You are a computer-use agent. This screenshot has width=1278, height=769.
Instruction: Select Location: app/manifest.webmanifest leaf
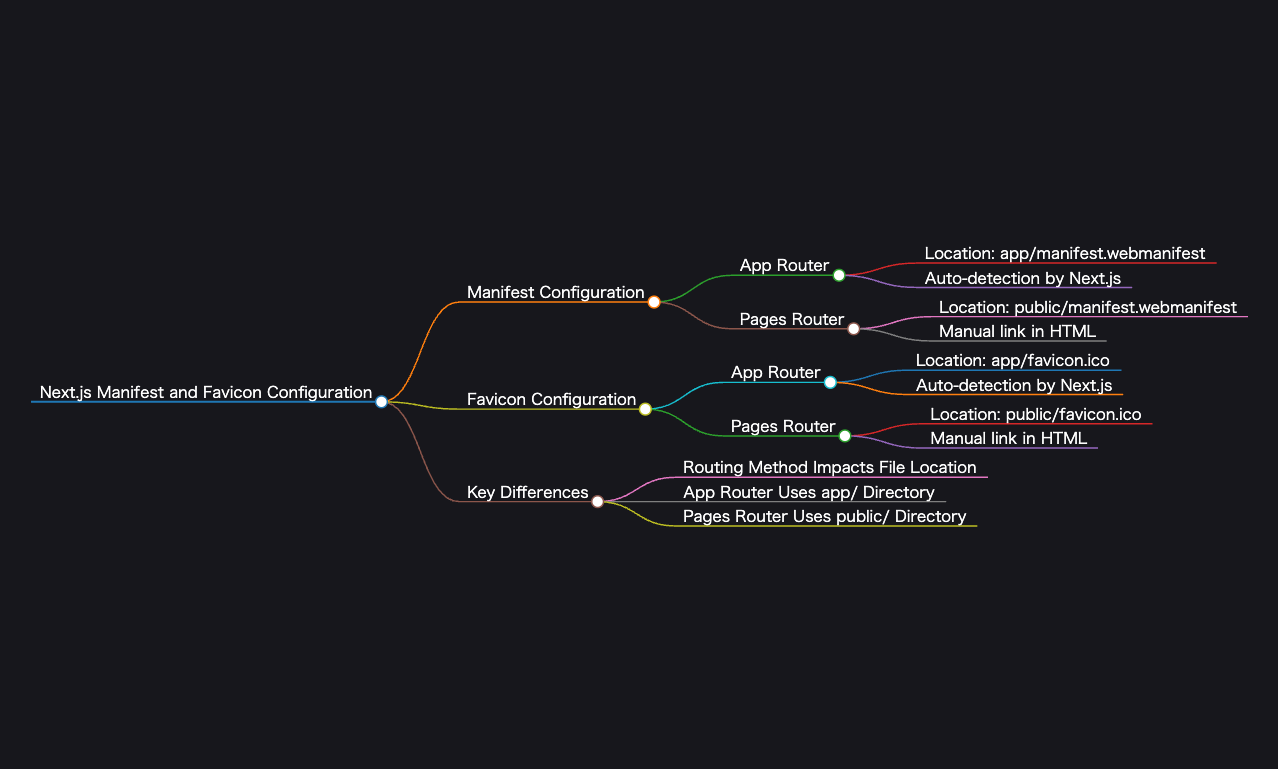click(x=1065, y=253)
